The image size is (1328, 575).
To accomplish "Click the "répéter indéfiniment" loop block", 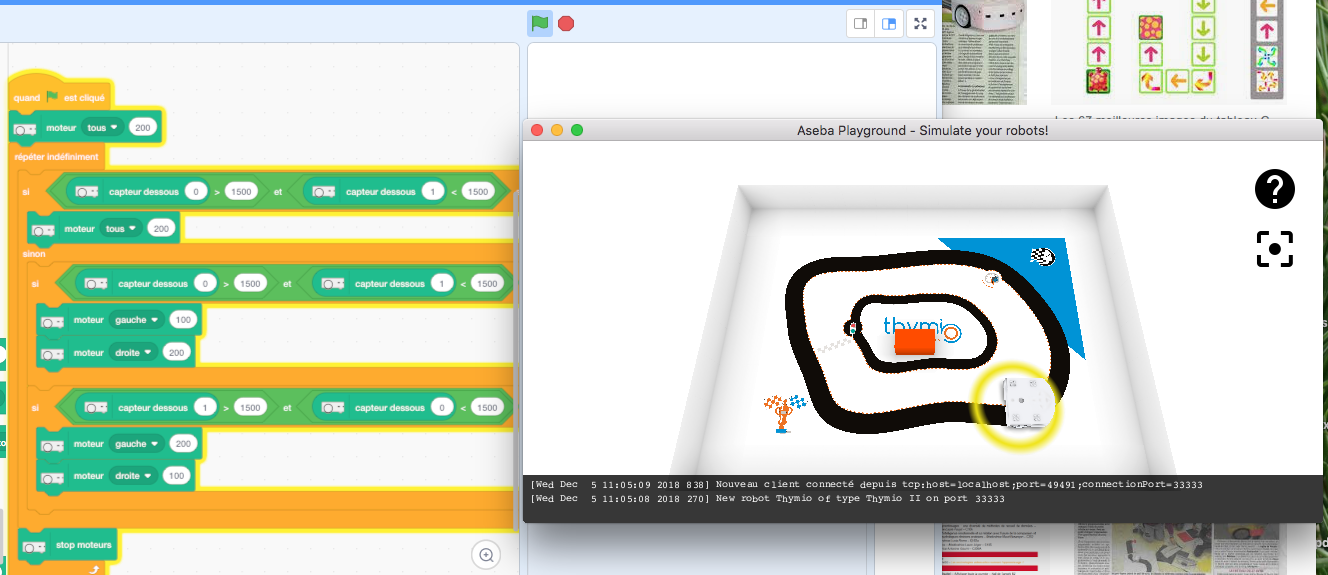I will 57,157.
